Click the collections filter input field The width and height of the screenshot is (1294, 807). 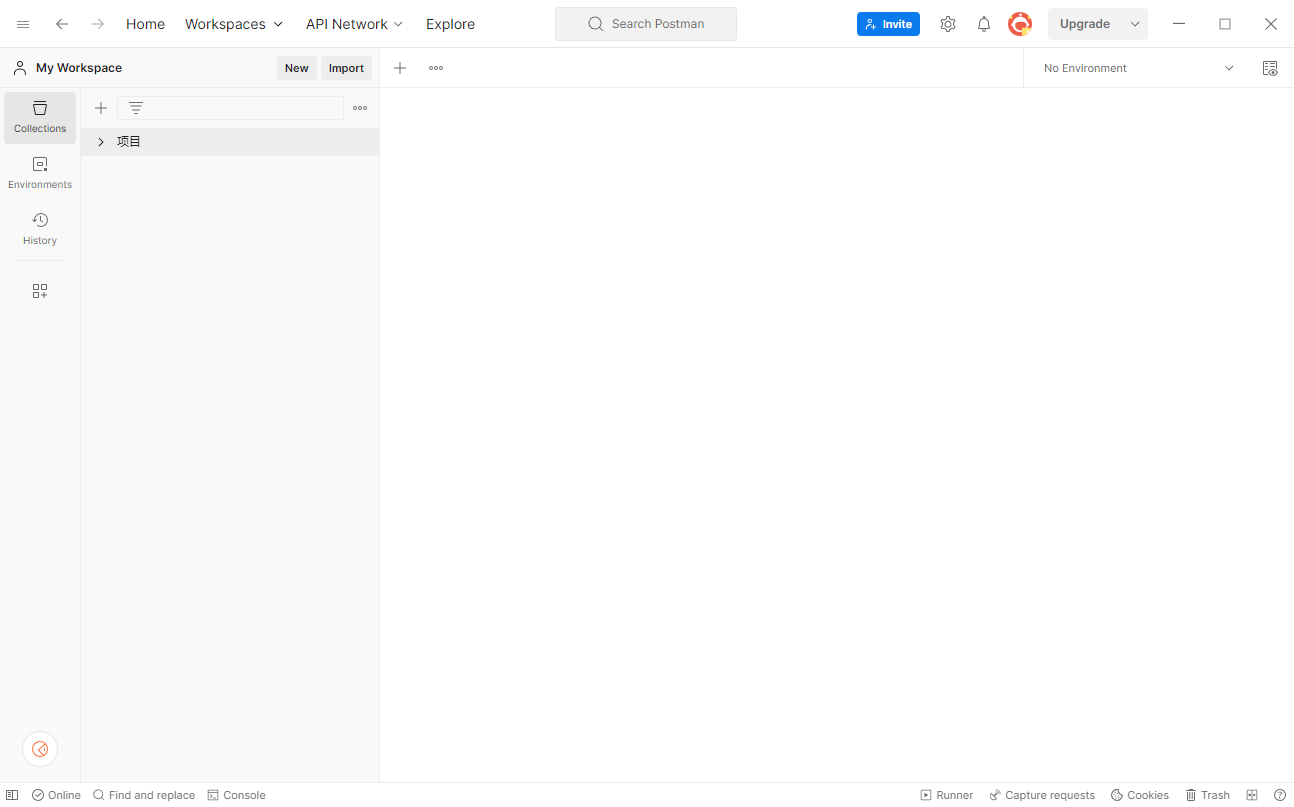pyautogui.click(x=230, y=108)
